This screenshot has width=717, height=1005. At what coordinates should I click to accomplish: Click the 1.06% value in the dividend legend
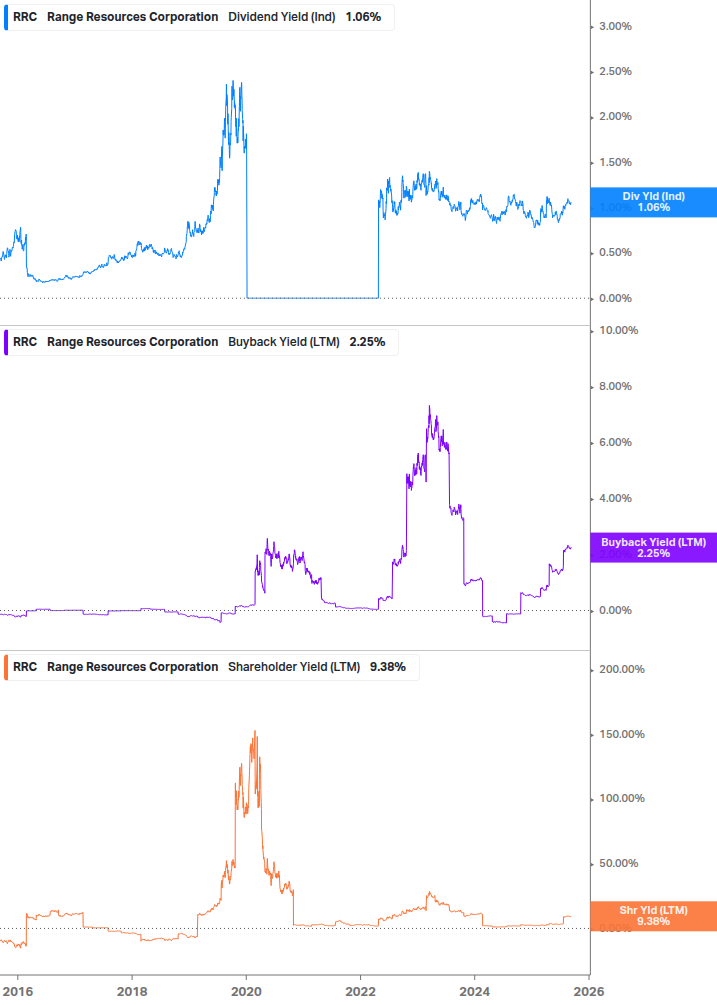click(363, 17)
